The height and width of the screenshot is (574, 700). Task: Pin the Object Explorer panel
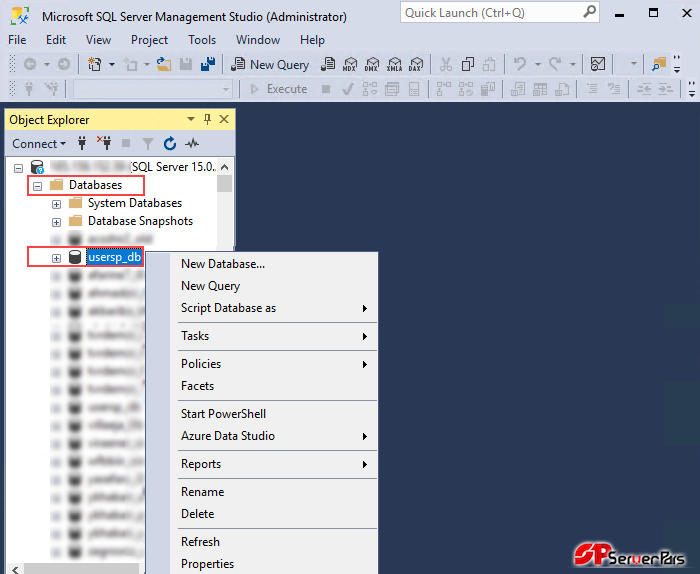pyautogui.click(x=207, y=119)
